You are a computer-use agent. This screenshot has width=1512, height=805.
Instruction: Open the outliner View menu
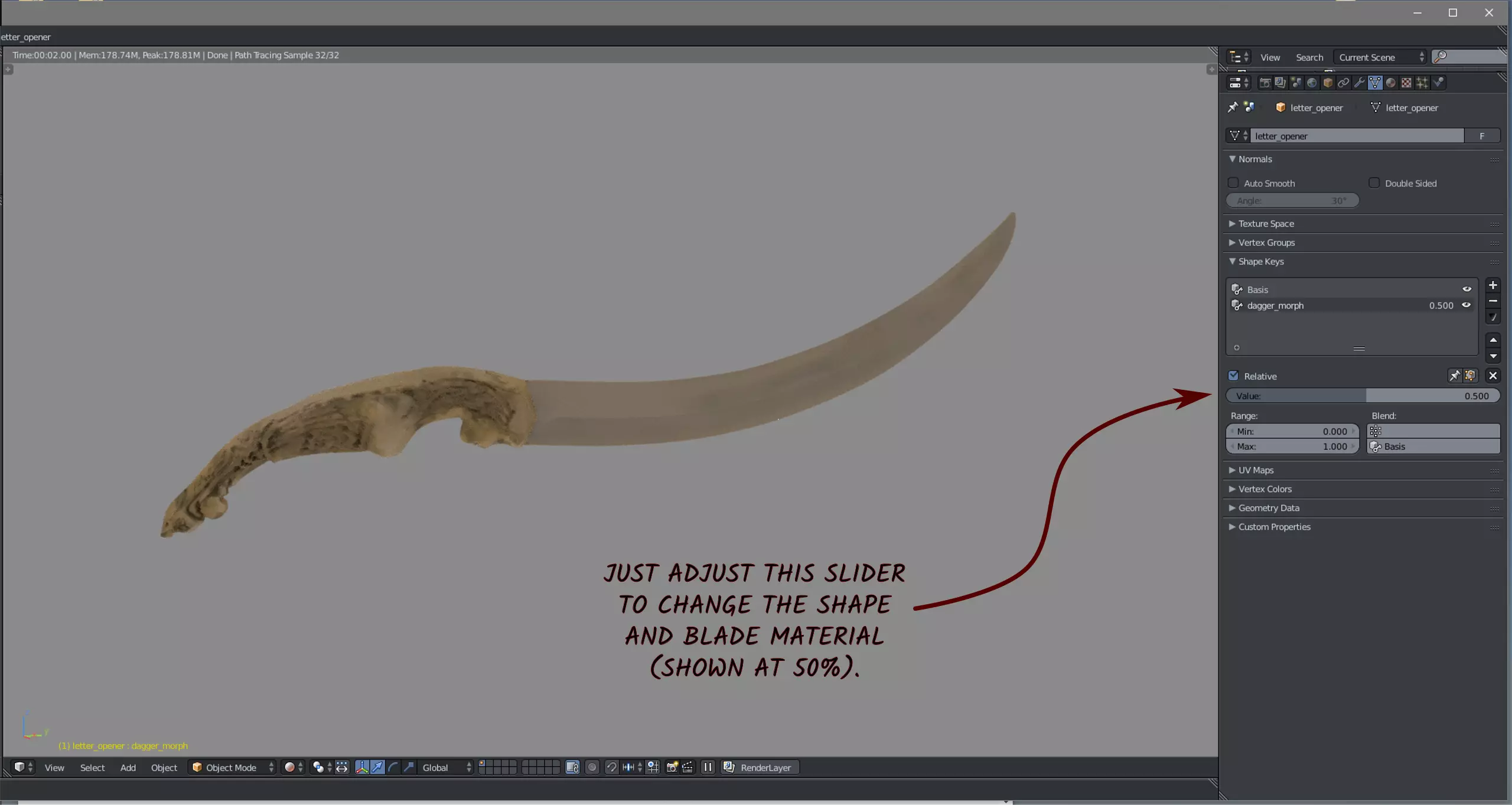click(1270, 57)
